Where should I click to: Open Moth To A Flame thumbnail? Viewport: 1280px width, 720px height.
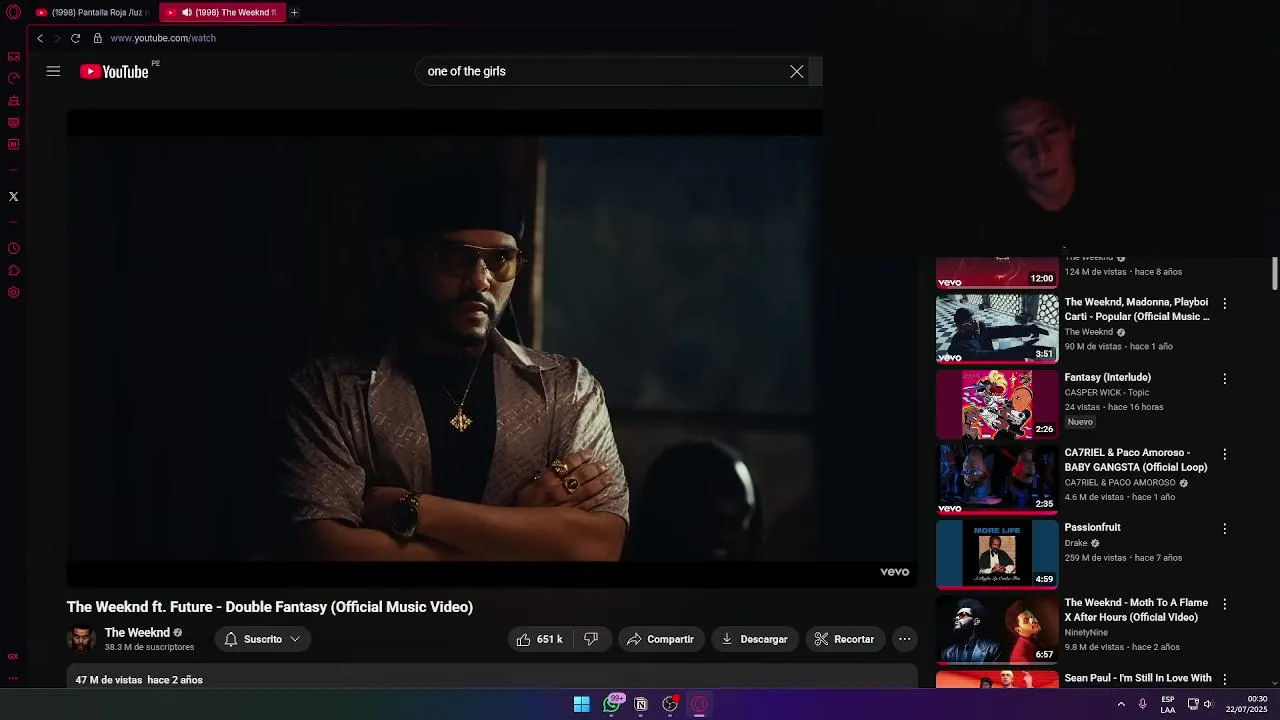click(997, 629)
